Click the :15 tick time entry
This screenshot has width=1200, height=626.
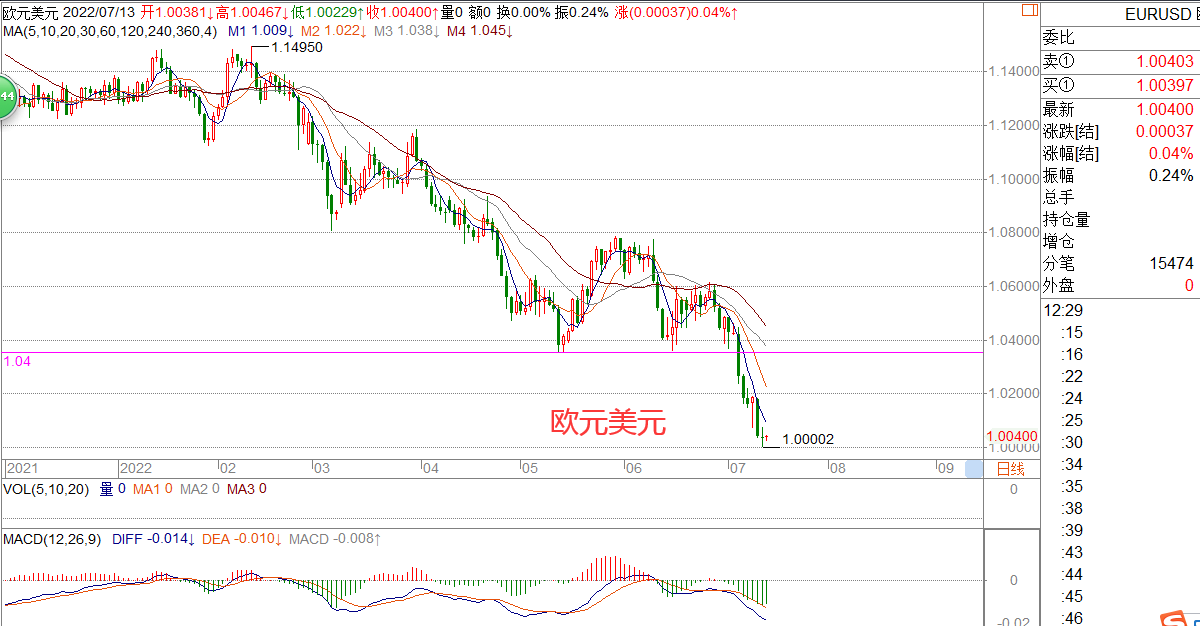1072,332
